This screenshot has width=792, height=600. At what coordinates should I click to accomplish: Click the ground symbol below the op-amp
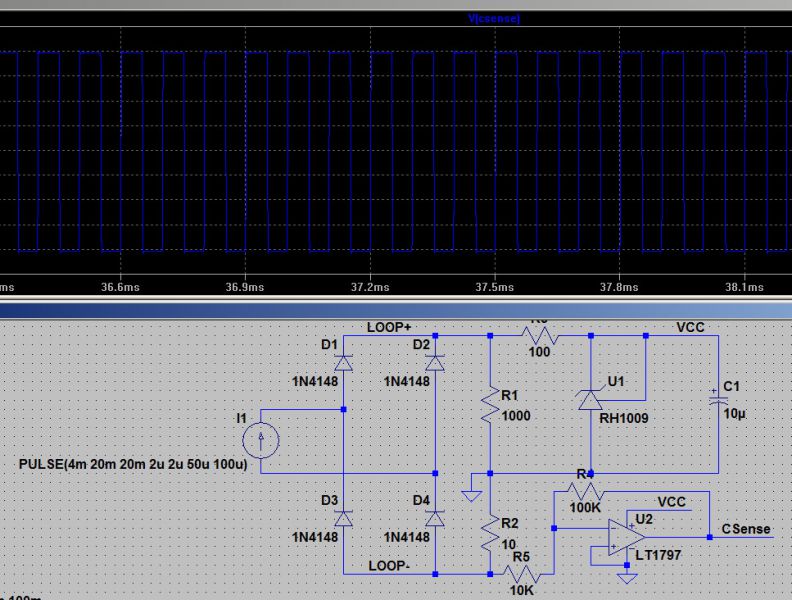click(627, 577)
